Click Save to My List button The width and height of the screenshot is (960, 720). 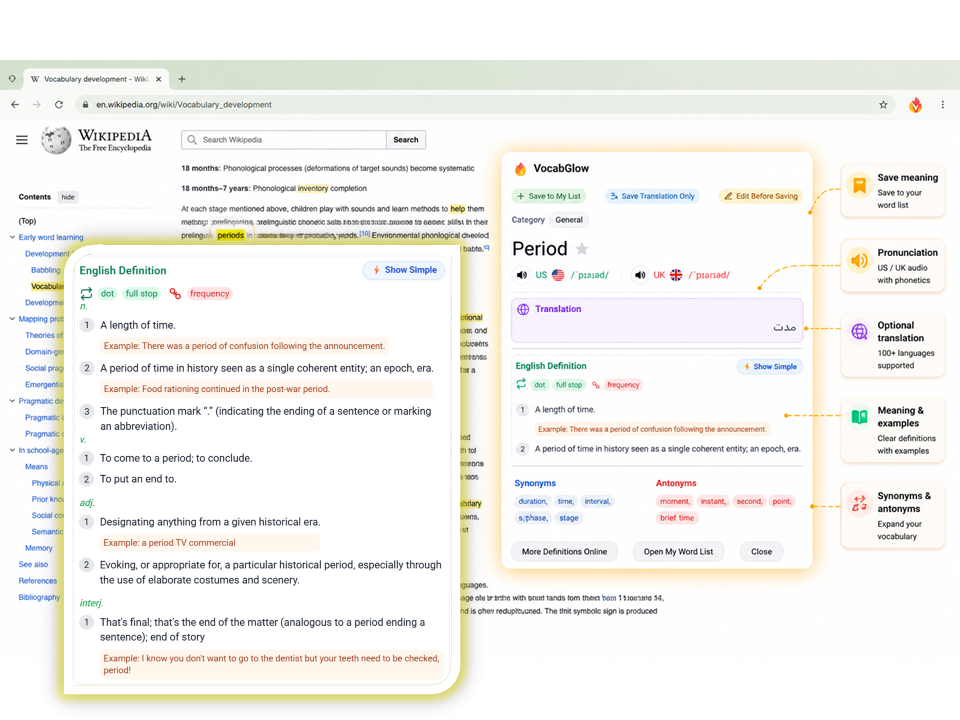click(549, 196)
